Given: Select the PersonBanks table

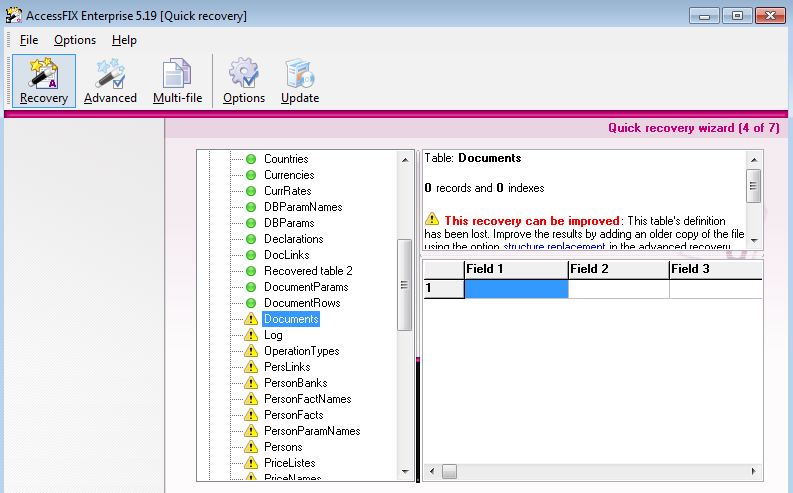Looking at the screenshot, I should pyautogui.click(x=296, y=383).
